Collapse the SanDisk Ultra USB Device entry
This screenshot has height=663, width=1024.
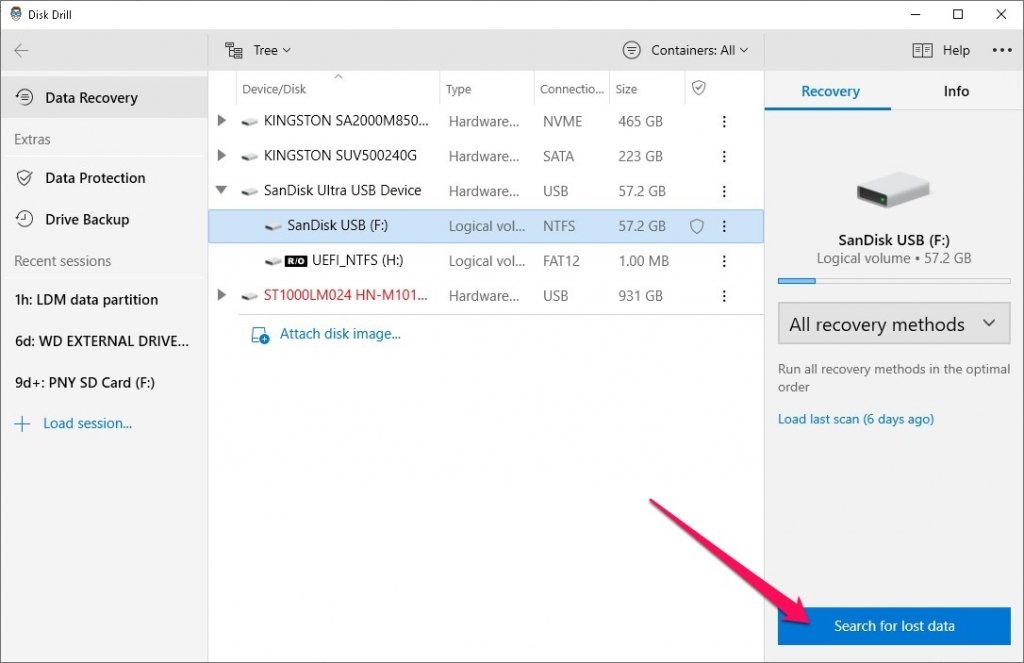(221, 191)
